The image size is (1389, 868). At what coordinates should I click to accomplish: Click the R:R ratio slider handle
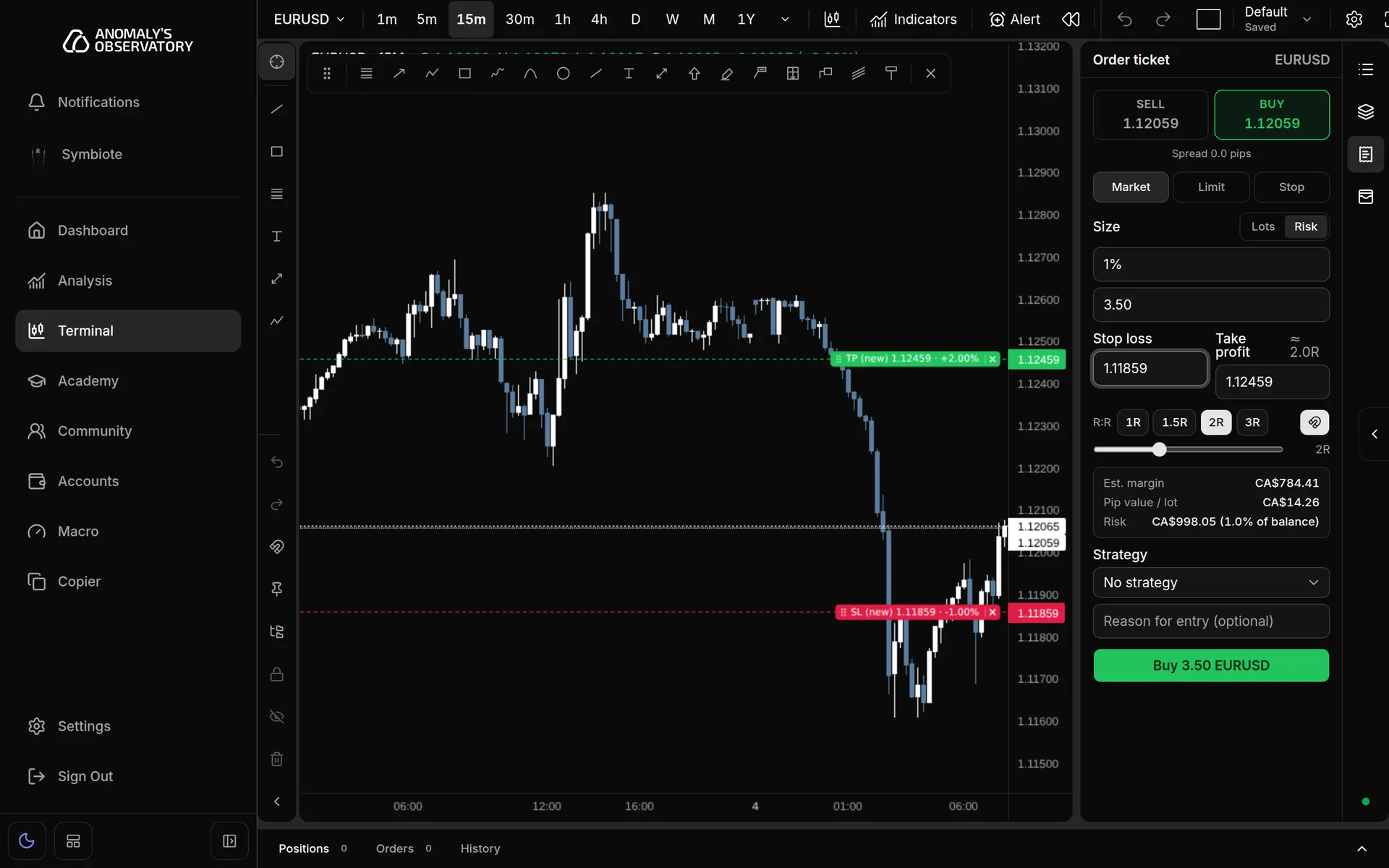[x=1159, y=449]
